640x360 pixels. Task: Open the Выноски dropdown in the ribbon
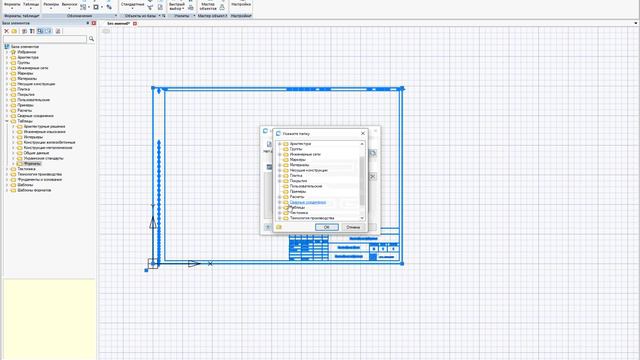click(69, 6)
